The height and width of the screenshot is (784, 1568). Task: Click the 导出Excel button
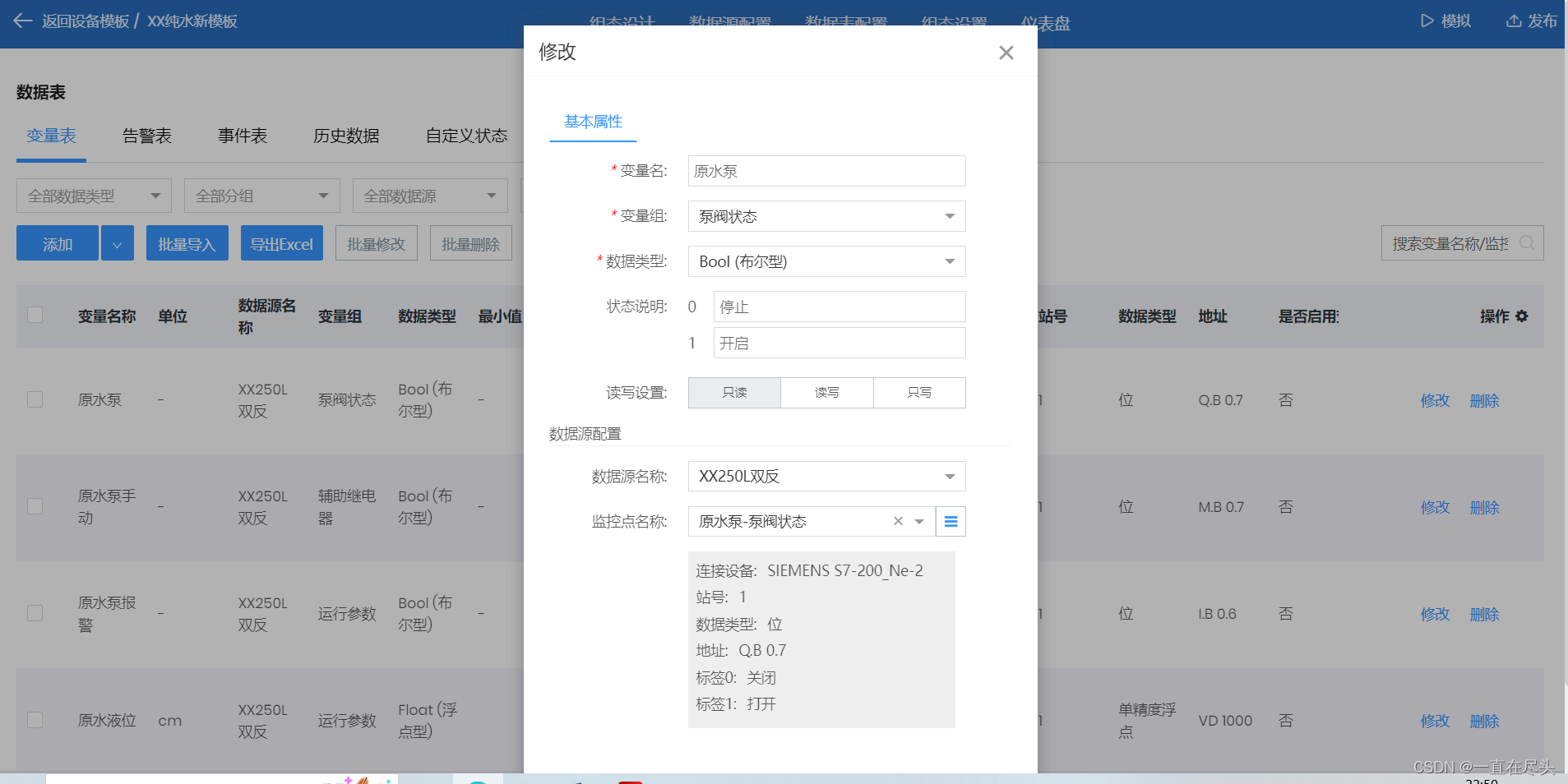click(x=281, y=244)
